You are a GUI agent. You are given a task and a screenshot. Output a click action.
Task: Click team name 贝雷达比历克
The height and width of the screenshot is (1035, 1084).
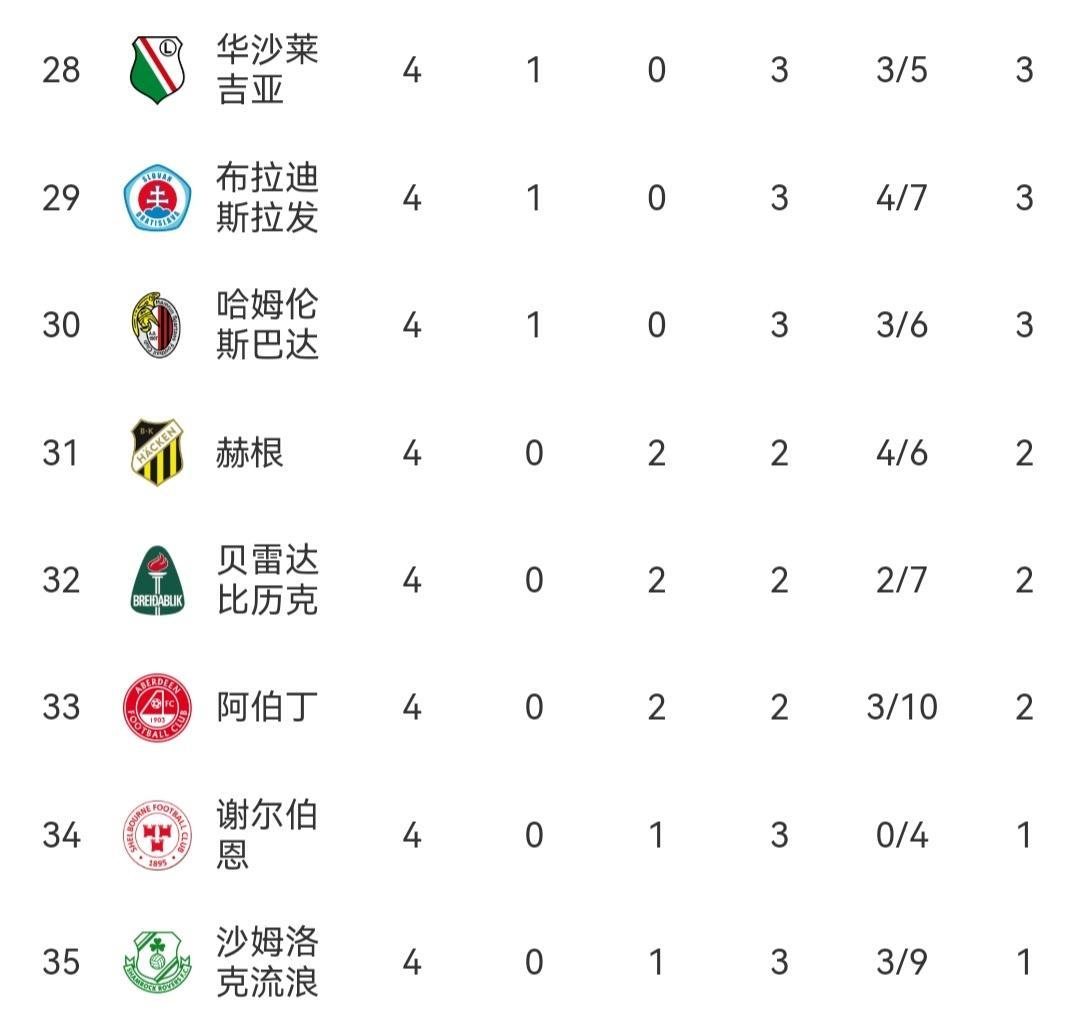click(267, 580)
